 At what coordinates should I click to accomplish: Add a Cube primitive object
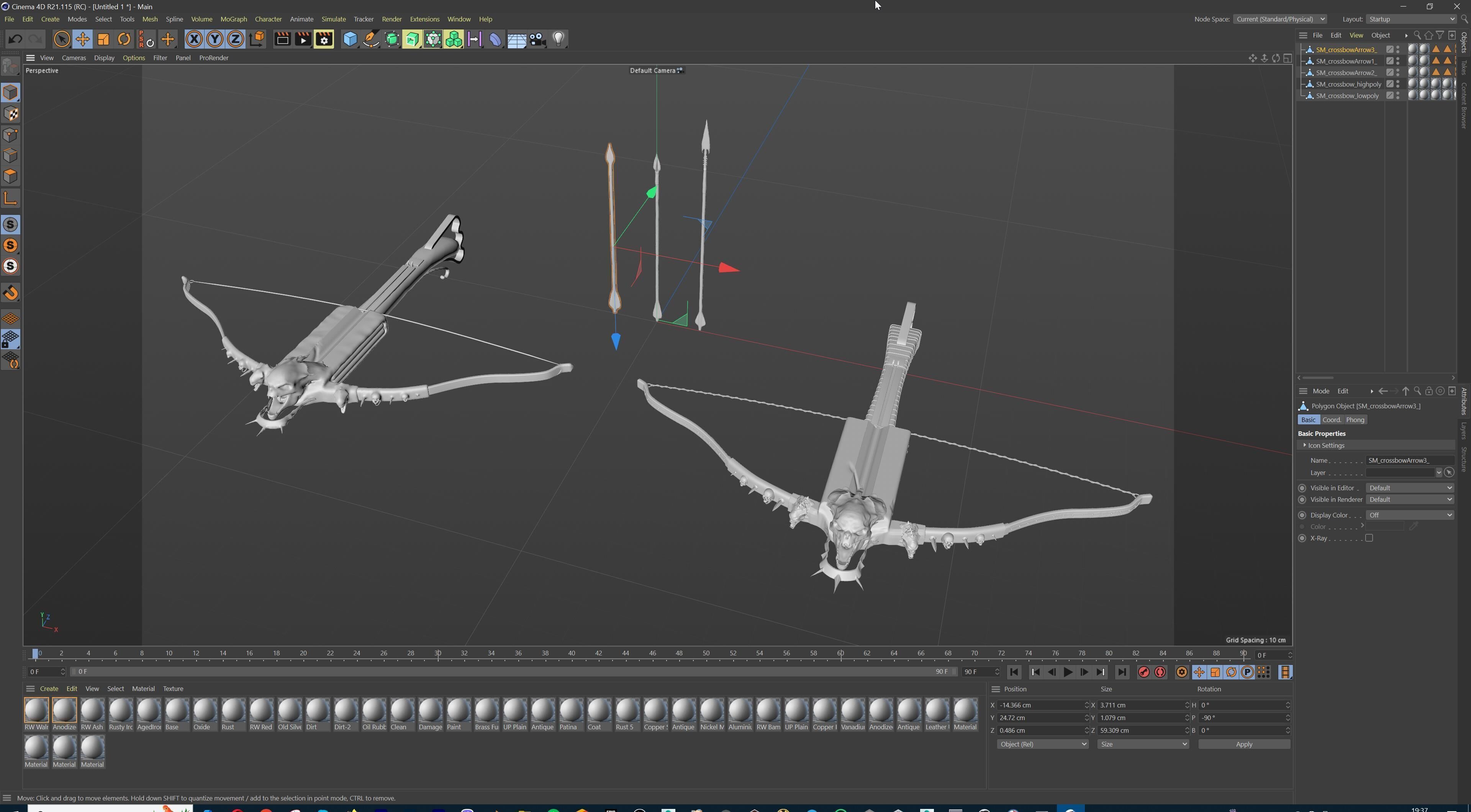(x=350, y=39)
